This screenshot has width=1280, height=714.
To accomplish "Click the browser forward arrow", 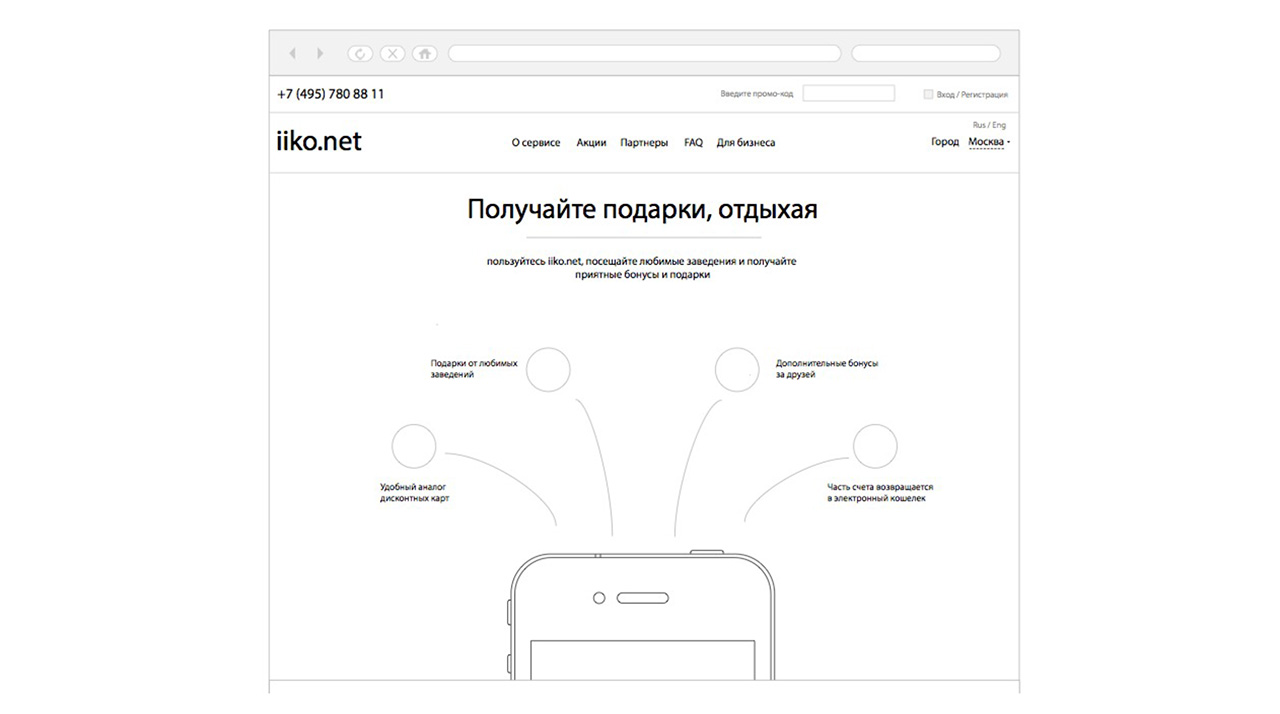I will pyautogui.click(x=320, y=53).
